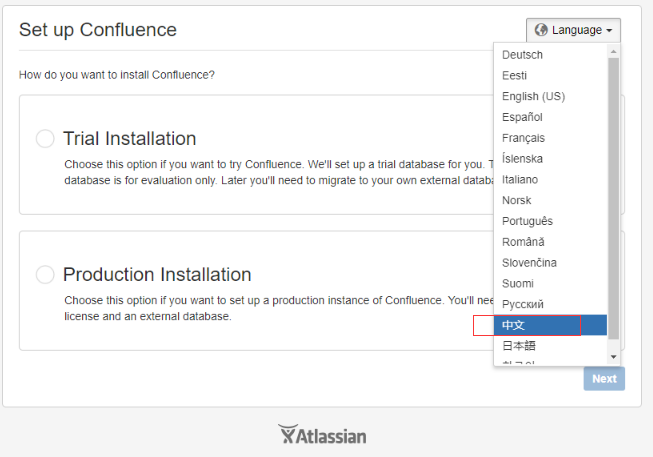This screenshot has width=653, height=457.
Task: Choose Slovenčina from the language list
Action: pos(550,263)
